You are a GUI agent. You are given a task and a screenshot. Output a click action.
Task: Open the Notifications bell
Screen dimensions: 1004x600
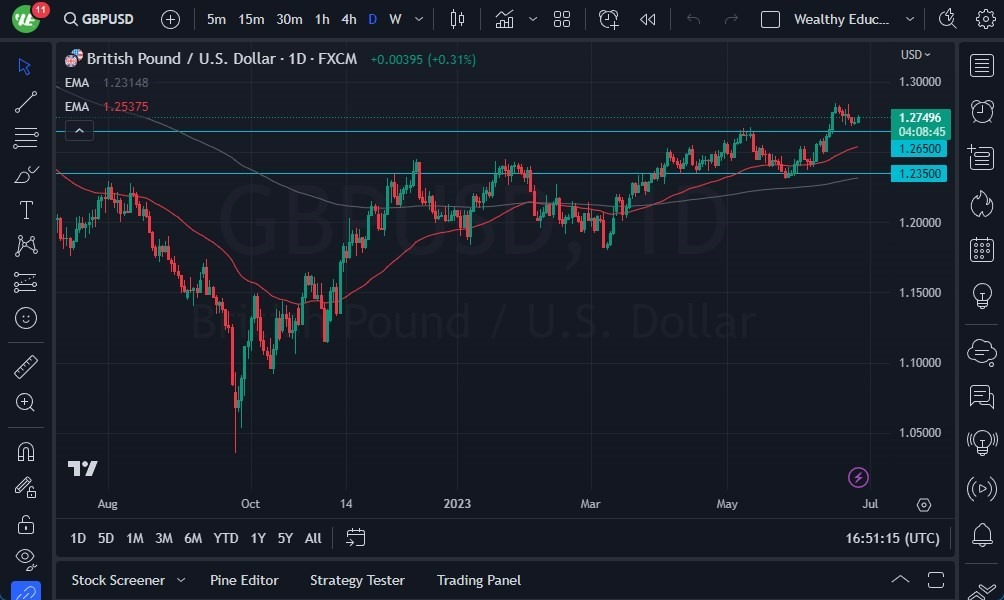tap(981, 536)
